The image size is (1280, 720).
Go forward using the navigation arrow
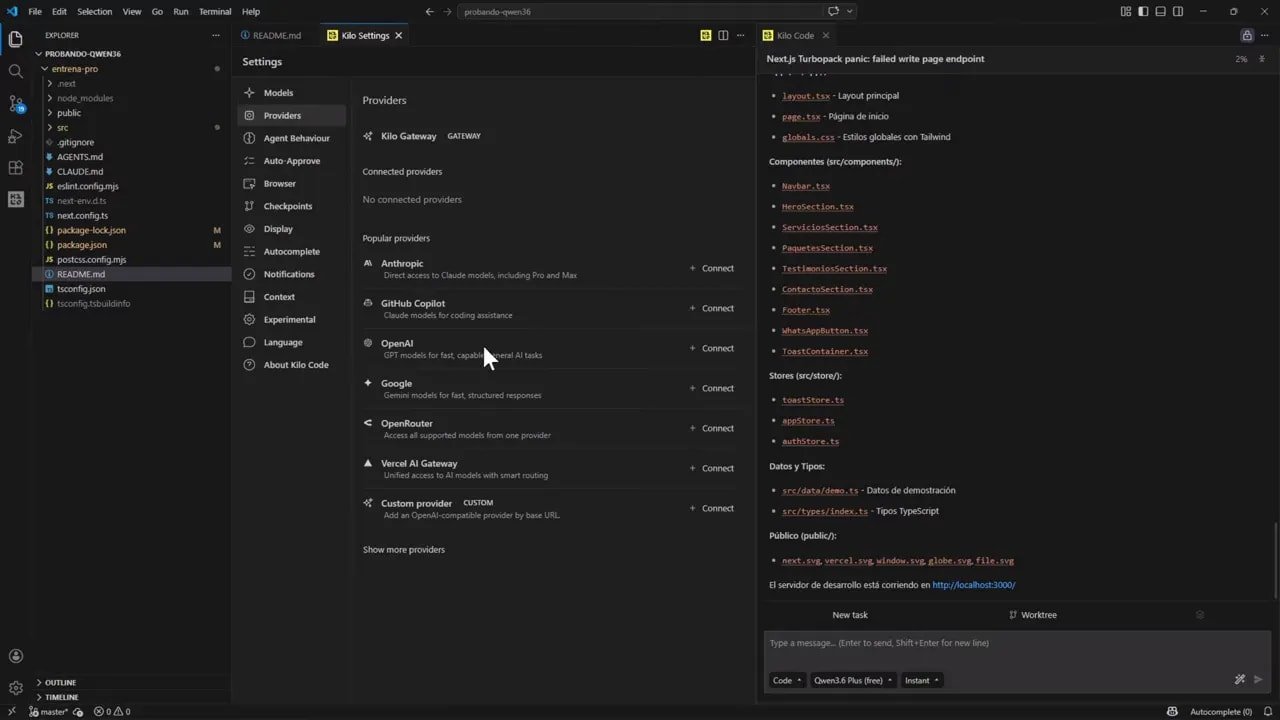tap(447, 12)
